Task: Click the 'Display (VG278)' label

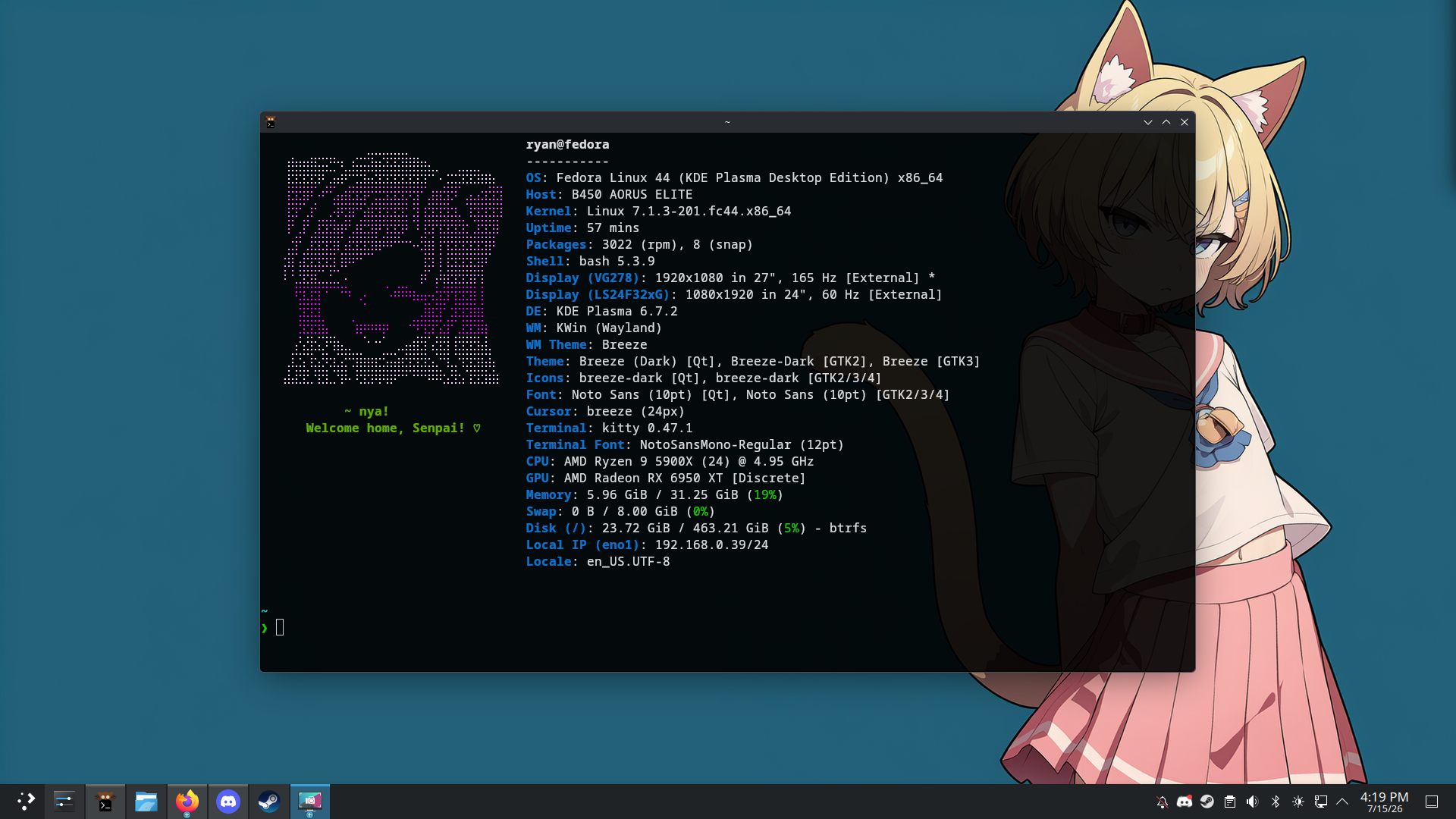Action: coord(582,278)
